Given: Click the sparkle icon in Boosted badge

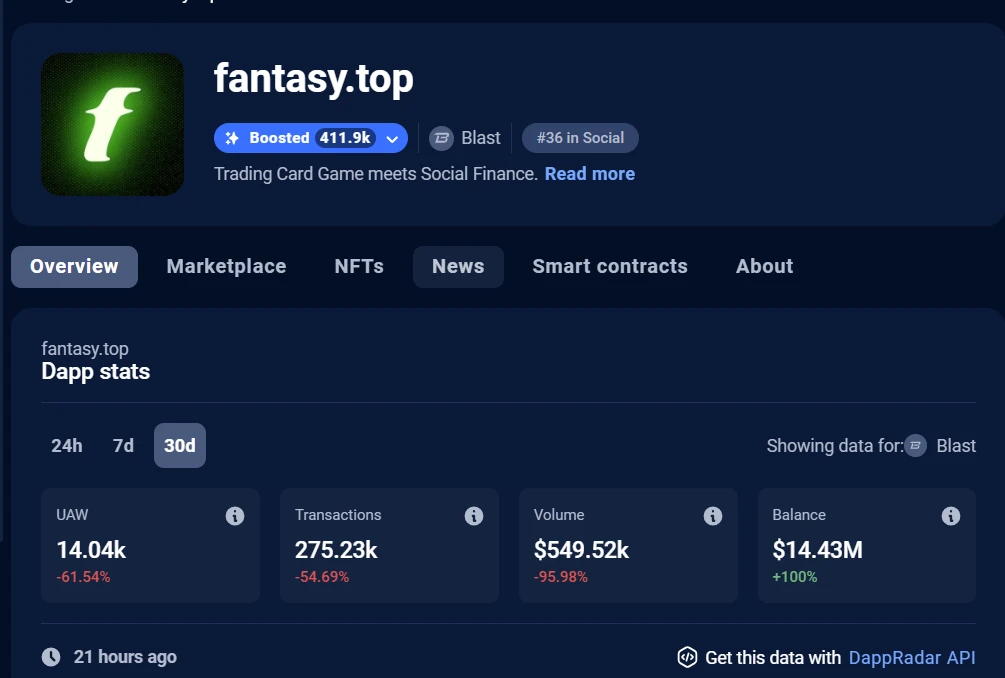Looking at the screenshot, I should pos(232,138).
